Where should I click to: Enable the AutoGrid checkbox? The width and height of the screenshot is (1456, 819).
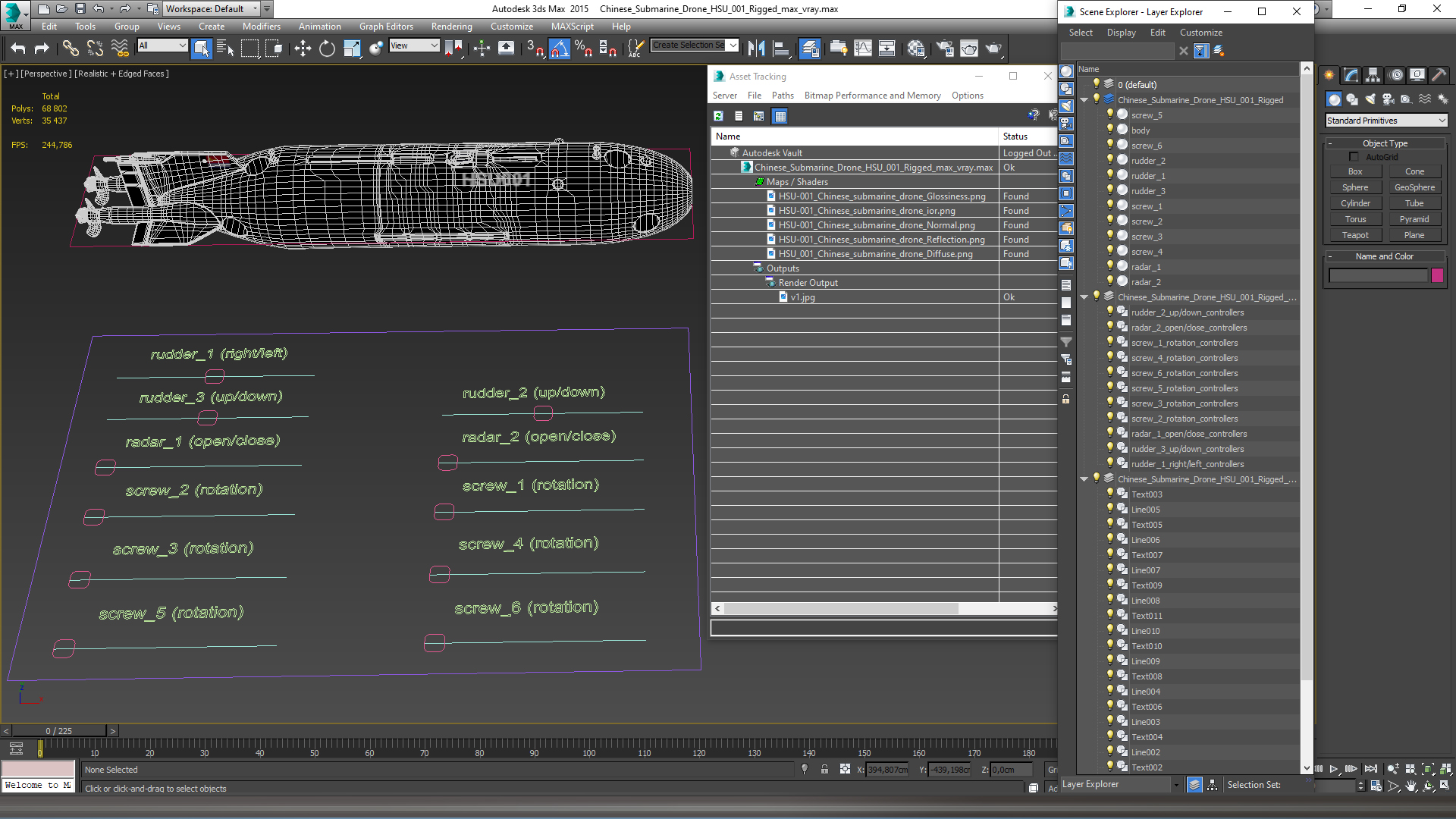coord(1354,157)
